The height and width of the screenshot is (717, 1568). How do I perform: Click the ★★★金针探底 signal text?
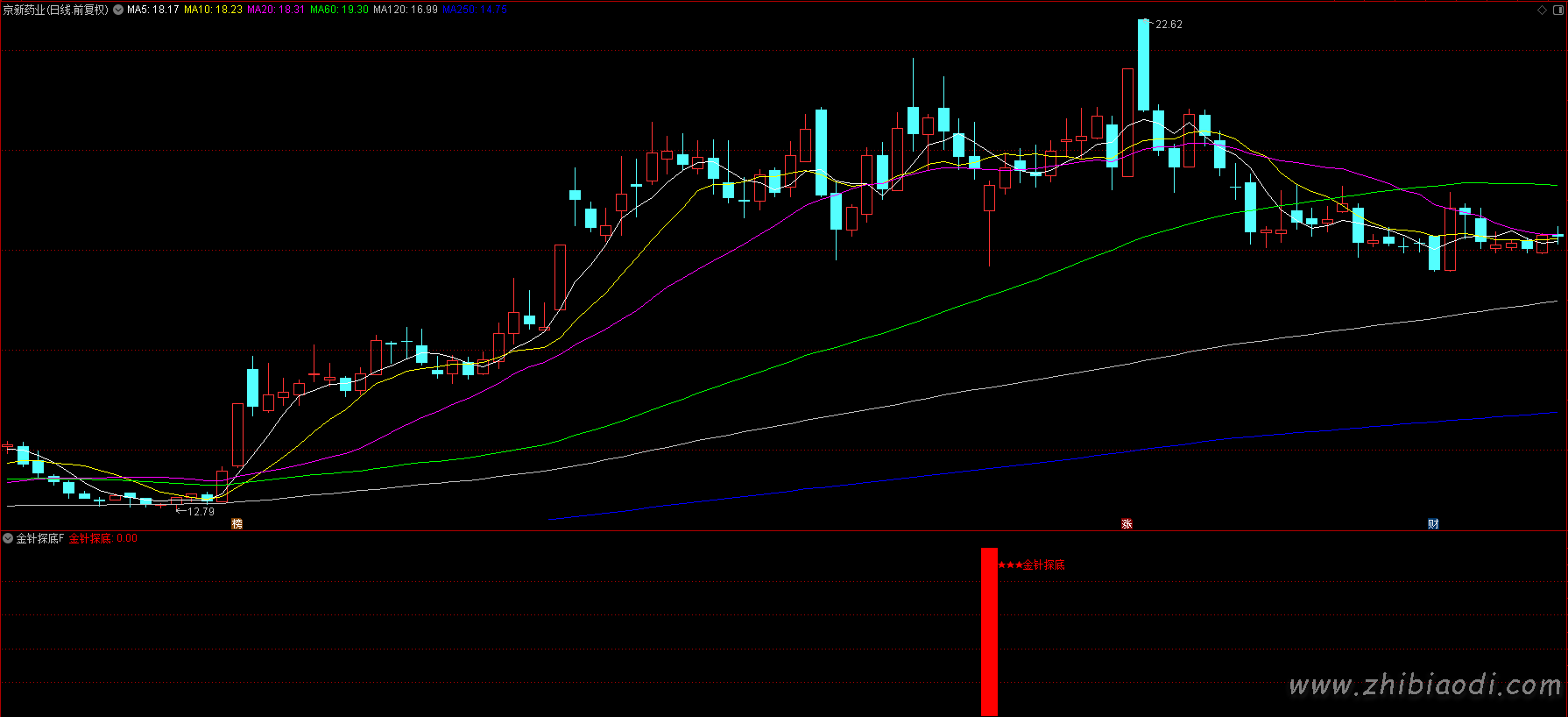[1032, 565]
